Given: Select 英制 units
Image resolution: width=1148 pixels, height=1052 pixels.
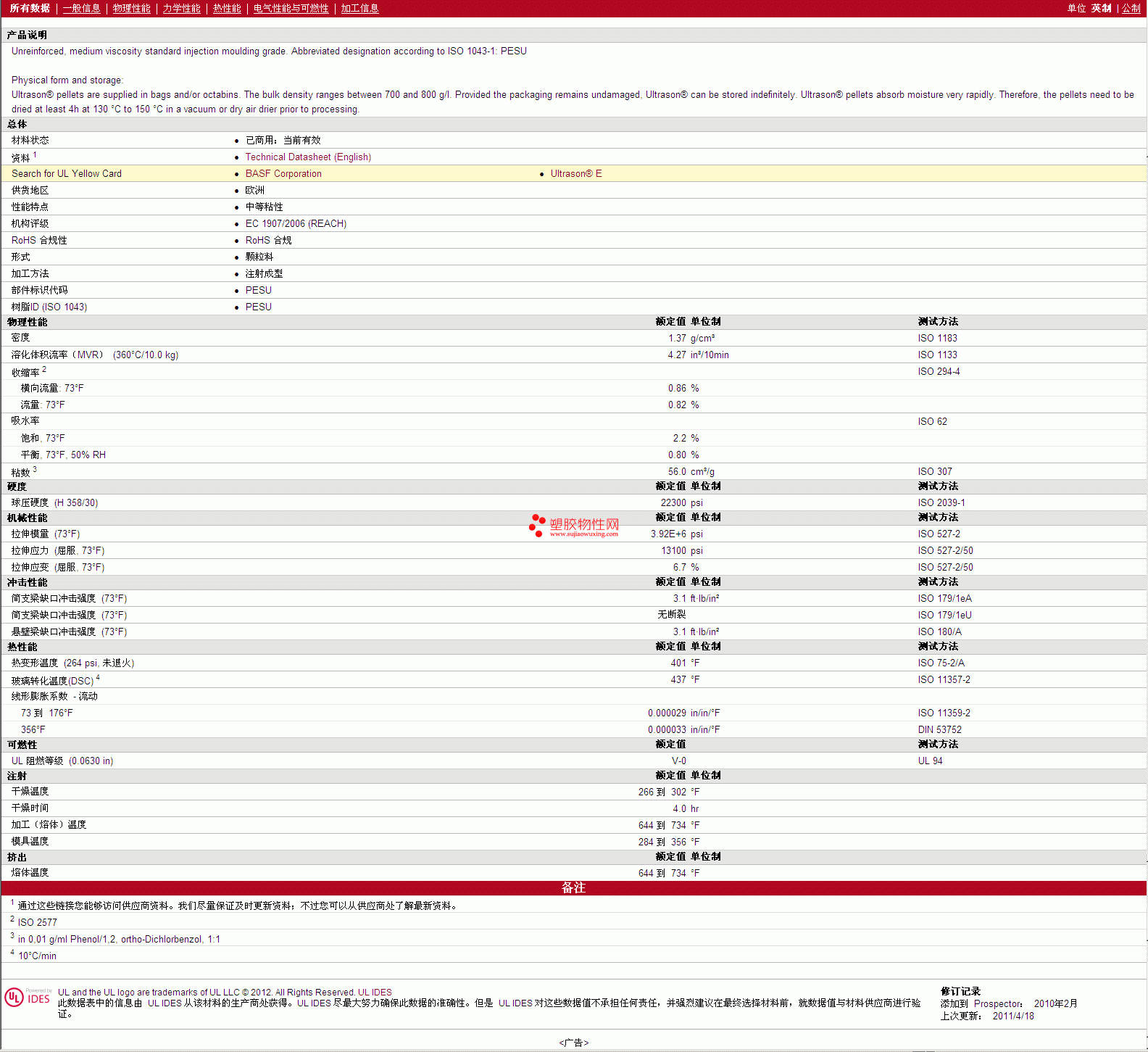Looking at the screenshot, I should tap(1101, 9).
